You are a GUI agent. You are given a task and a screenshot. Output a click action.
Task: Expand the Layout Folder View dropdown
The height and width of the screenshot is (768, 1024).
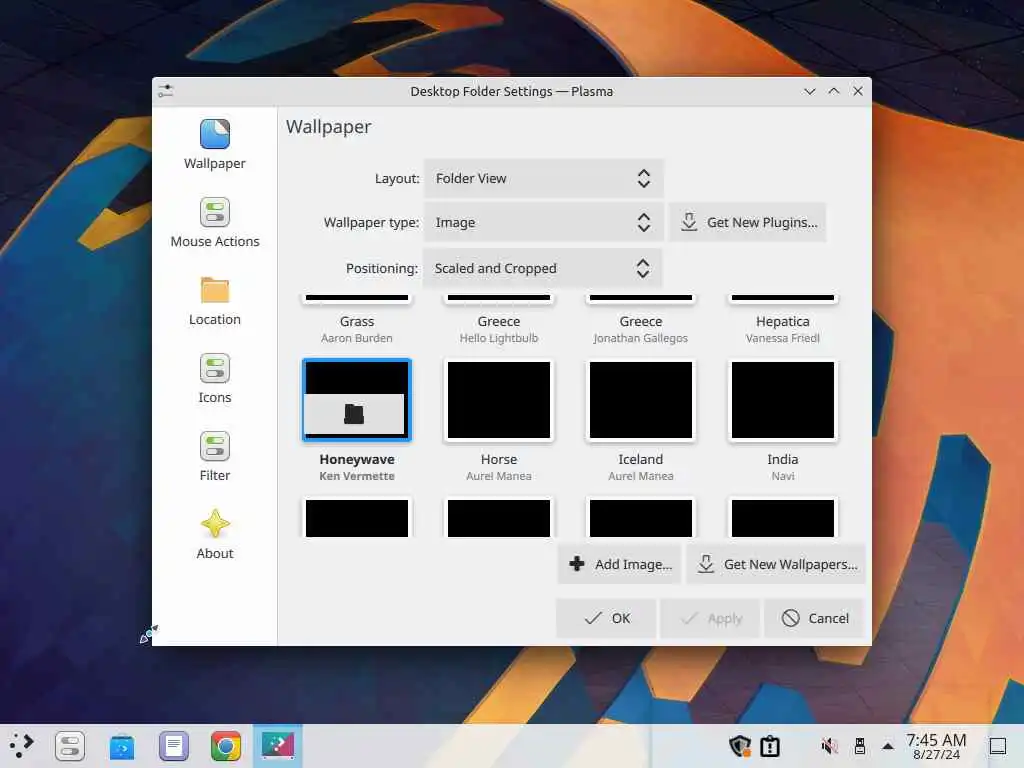pyautogui.click(x=543, y=178)
